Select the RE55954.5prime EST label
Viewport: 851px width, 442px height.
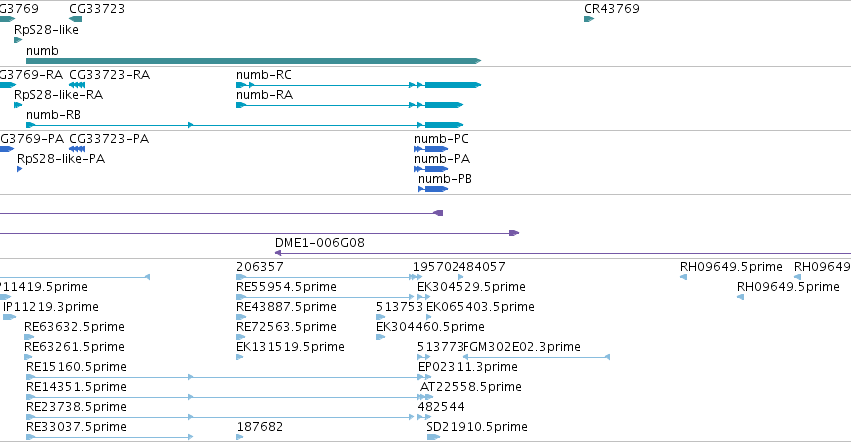pos(286,287)
